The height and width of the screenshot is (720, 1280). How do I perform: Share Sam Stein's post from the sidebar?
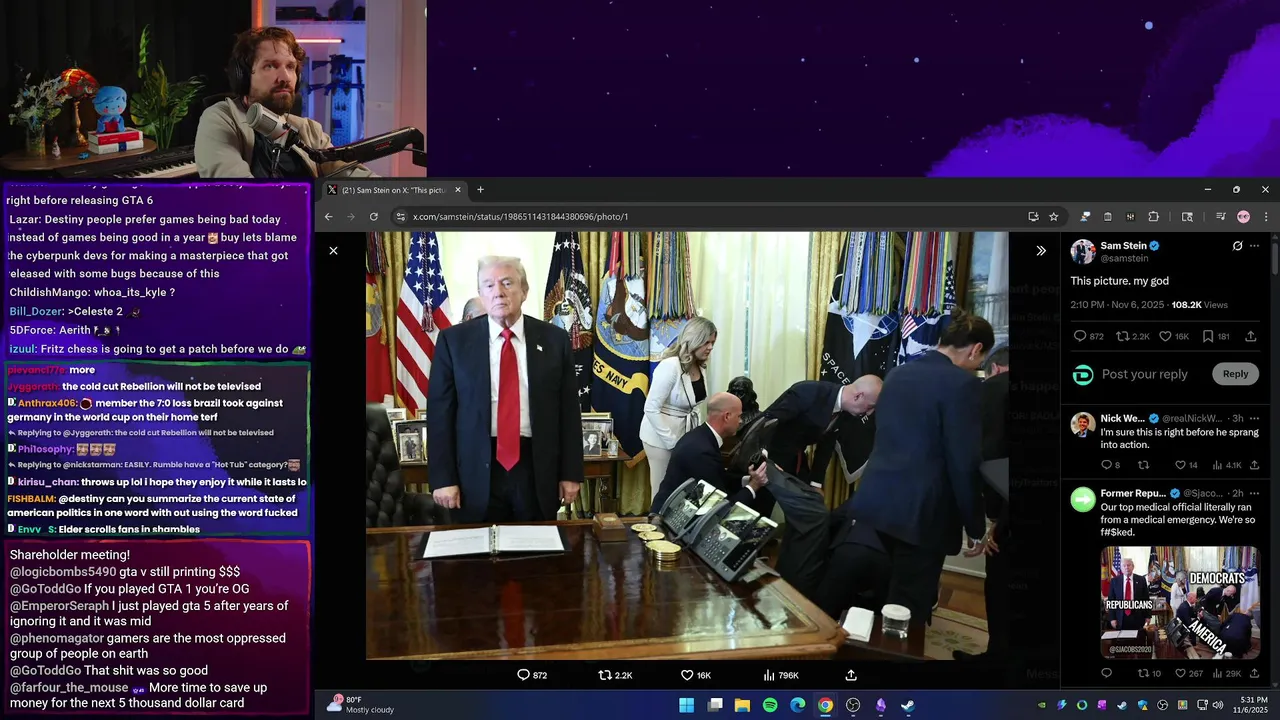(x=1251, y=336)
